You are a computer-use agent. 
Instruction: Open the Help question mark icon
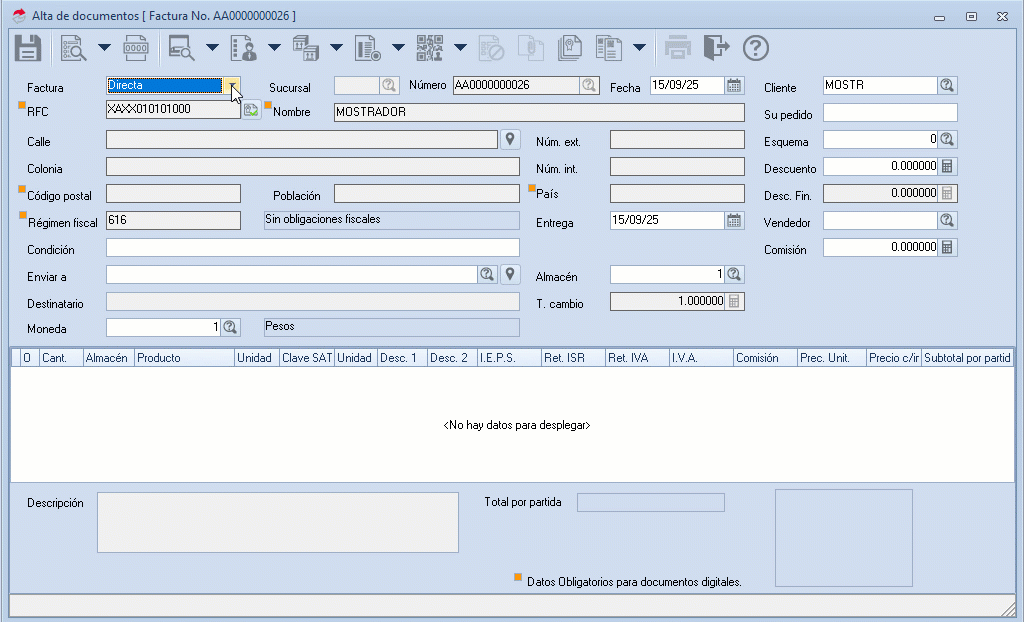[x=756, y=47]
